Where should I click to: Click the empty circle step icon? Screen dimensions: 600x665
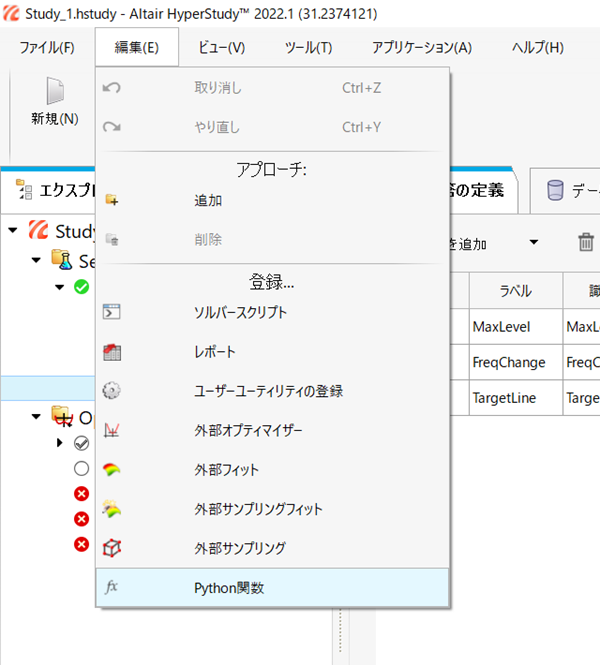81,469
